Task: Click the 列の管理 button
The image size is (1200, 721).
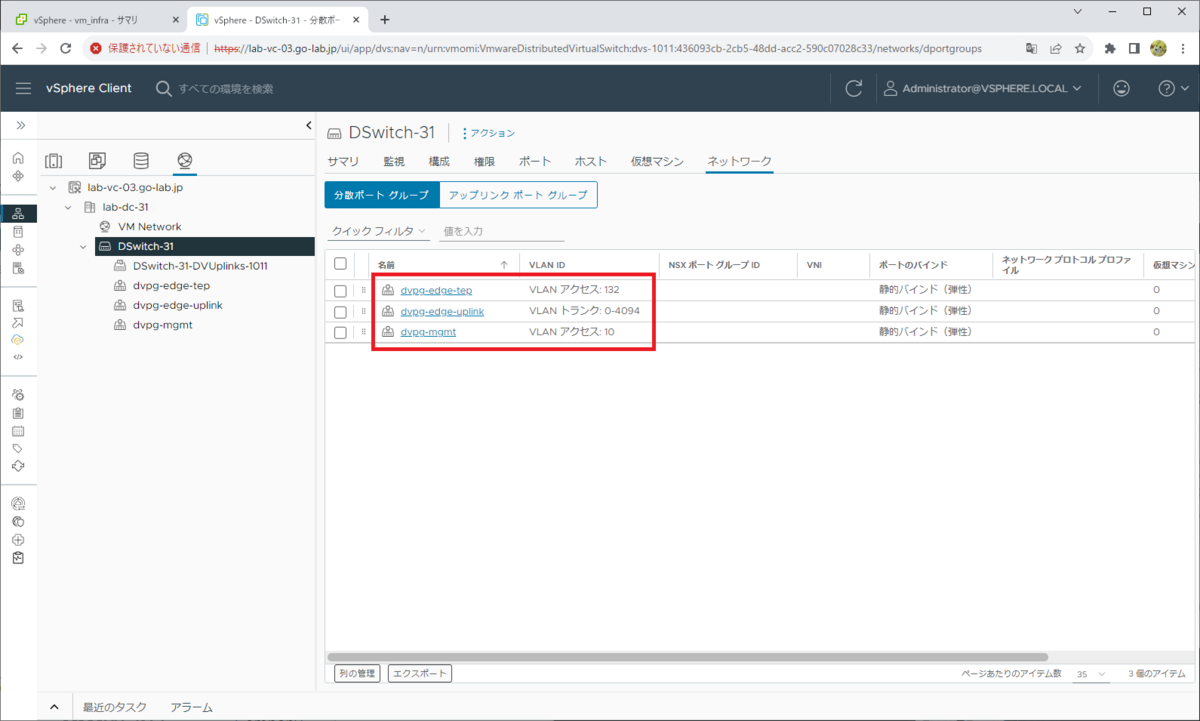Action: pos(357,674)
